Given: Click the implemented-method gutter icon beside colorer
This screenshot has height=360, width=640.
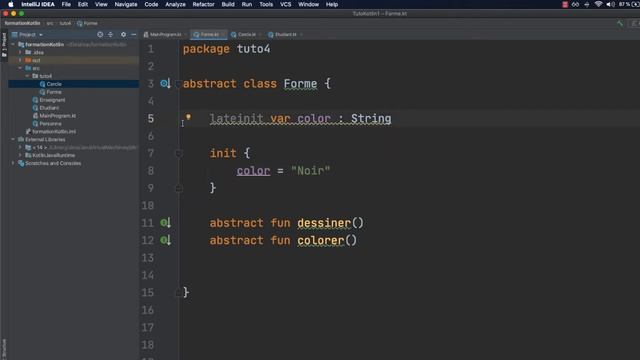Looking at the screenshot, I should (165, 240).
